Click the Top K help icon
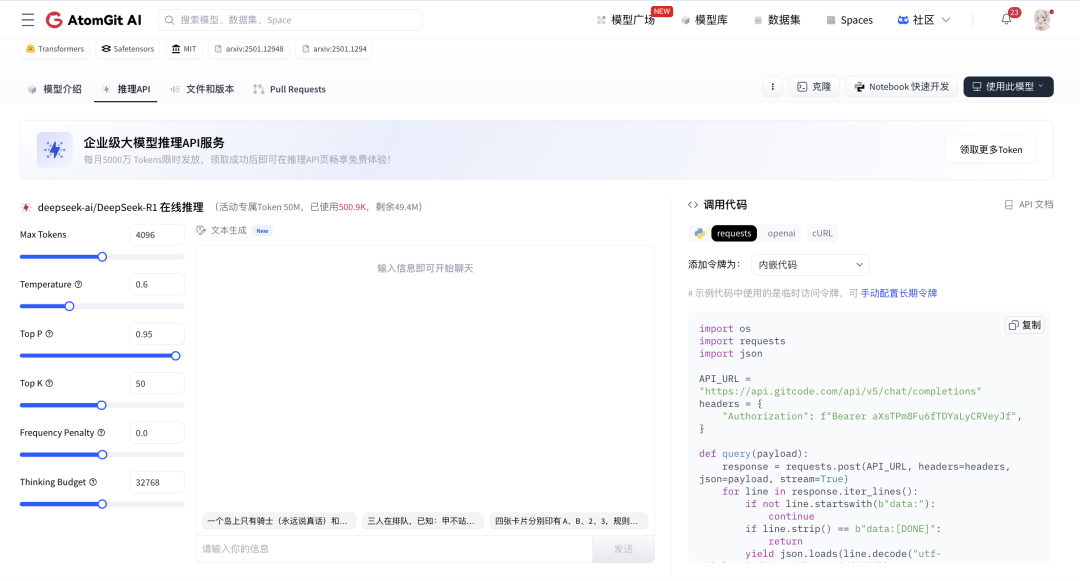This screenshot has height=581, width=1080. [50, 383]
